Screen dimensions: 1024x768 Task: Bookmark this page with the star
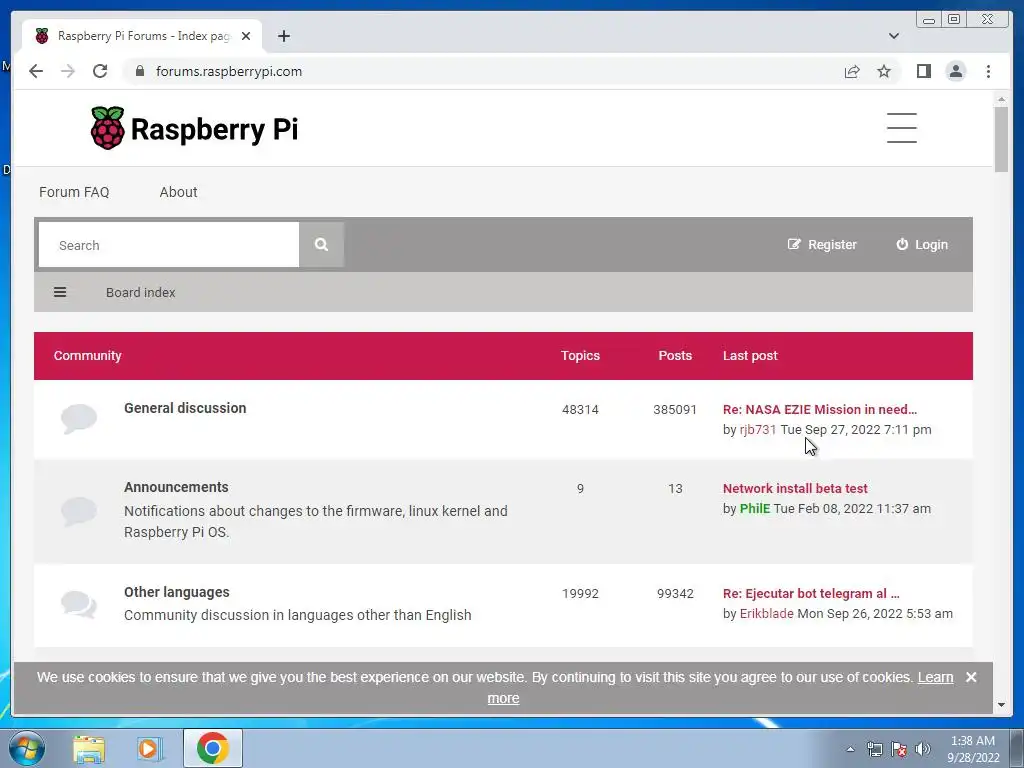884,71
